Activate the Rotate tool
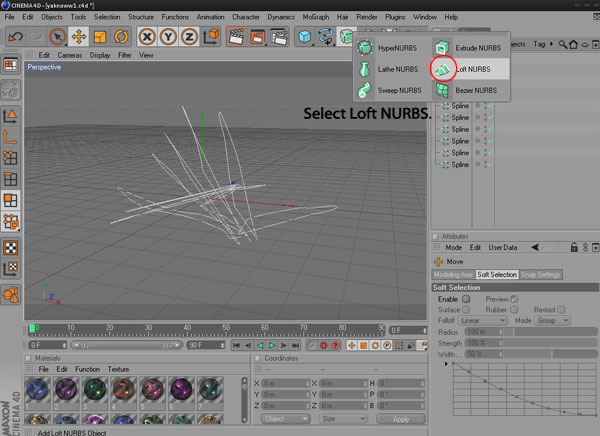 [x=121, y=37]
